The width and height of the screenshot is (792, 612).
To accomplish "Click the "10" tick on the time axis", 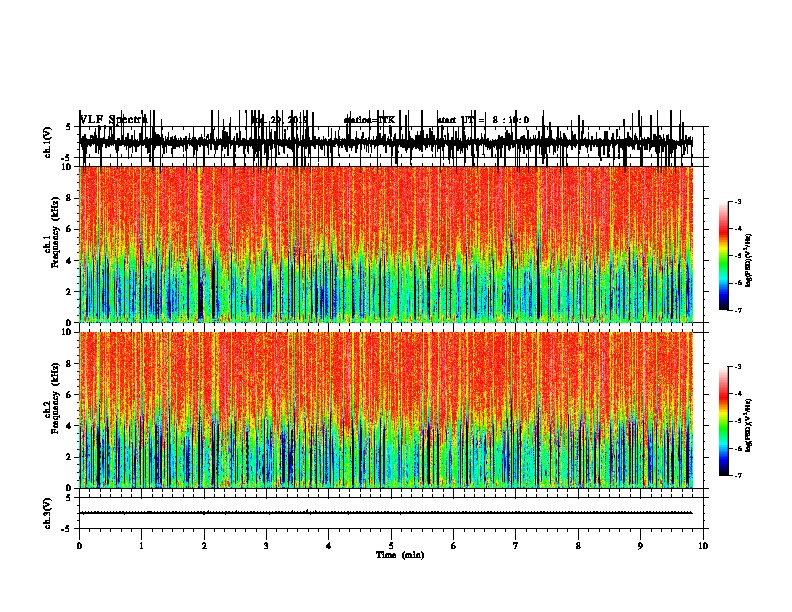I will (x=703, y=546).
